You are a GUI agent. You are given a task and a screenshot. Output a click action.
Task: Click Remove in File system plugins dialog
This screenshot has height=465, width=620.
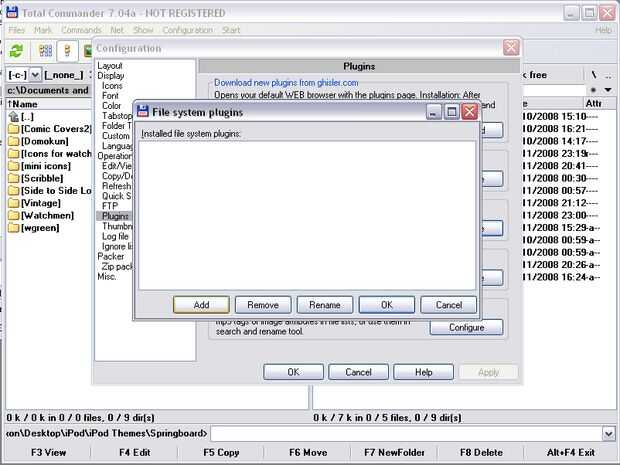(263, 305)
